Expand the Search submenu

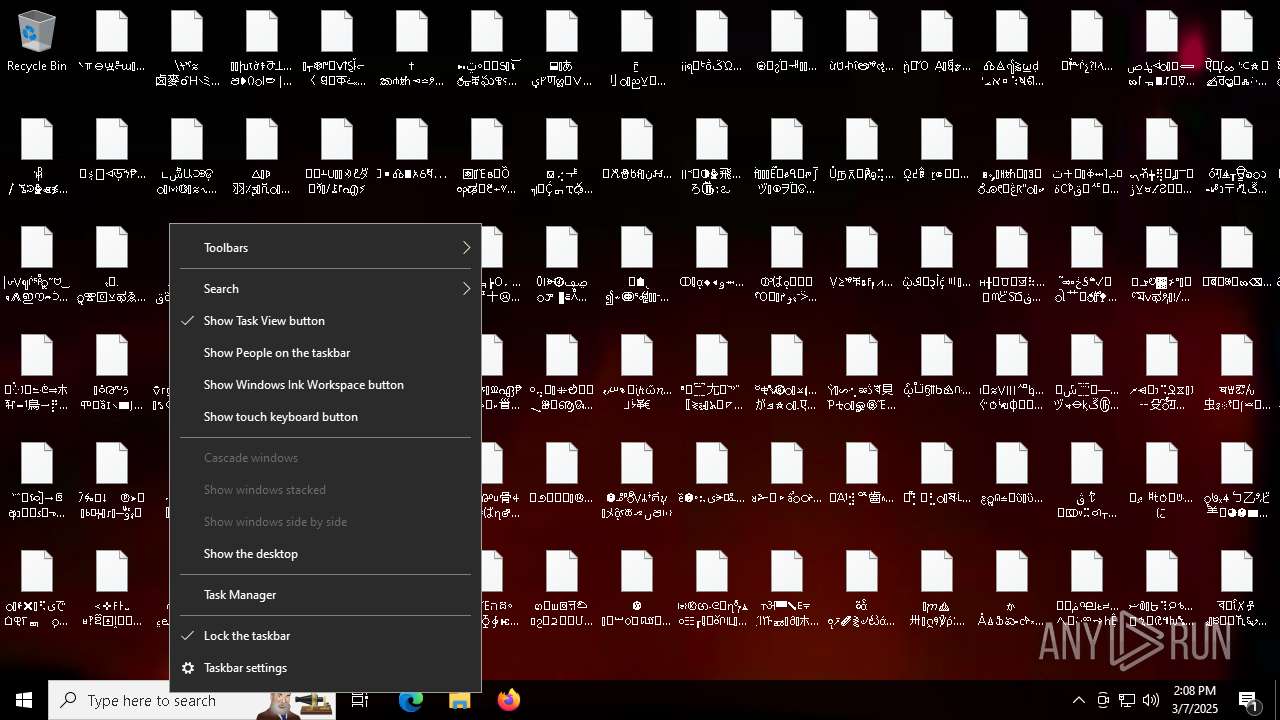pos(325,288)
